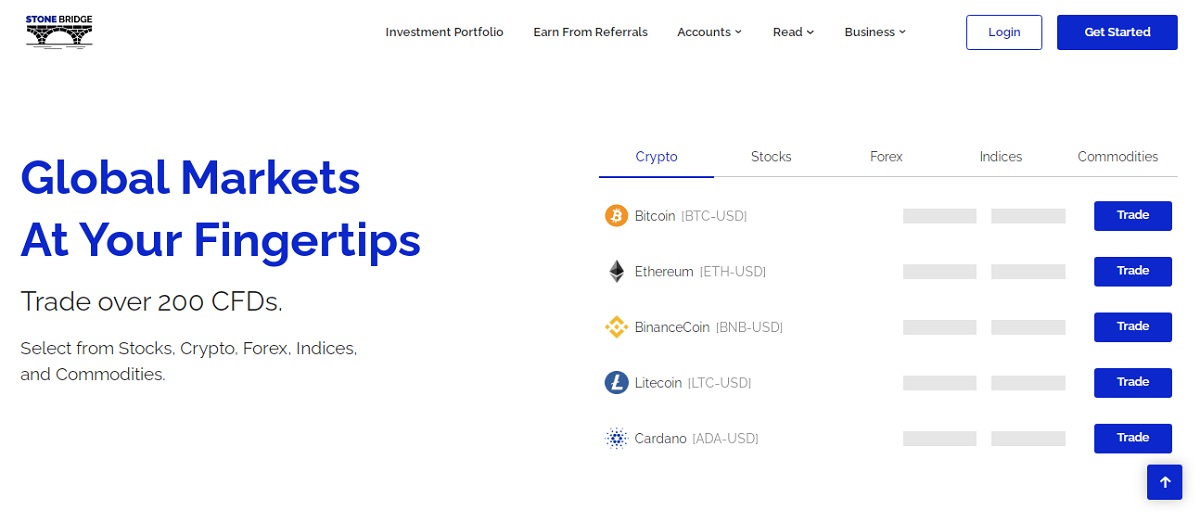Viewport: 1200px width, 523px height.
Task: Select the Crypto tab
Action: coord(656,157)
